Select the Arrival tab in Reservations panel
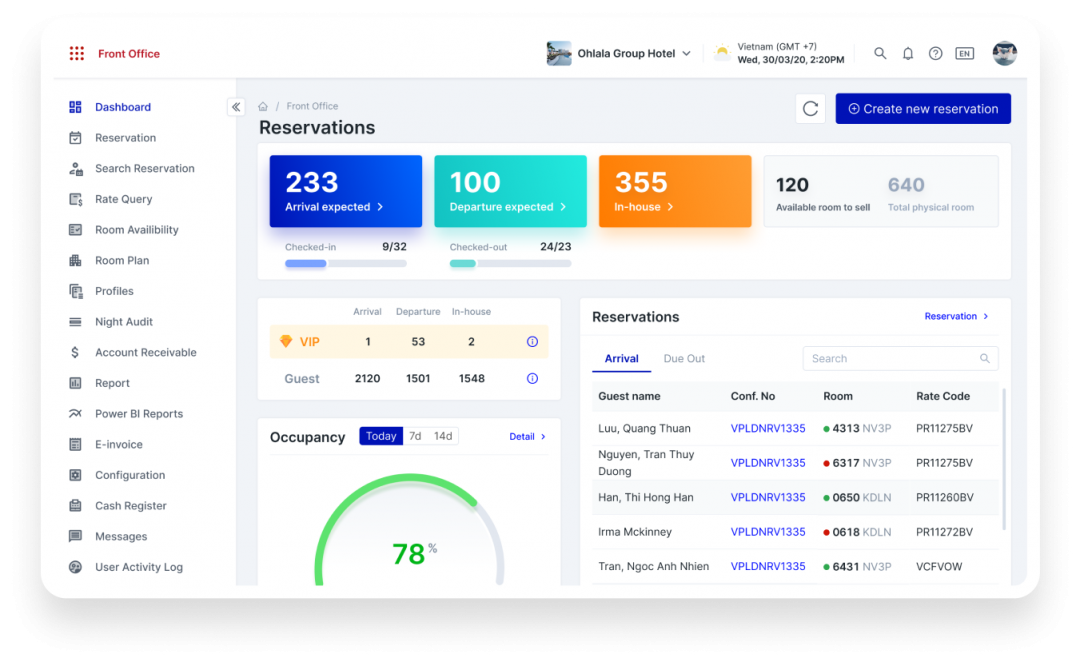Viewport: 1080px width, 662px height. pos(621,357)
